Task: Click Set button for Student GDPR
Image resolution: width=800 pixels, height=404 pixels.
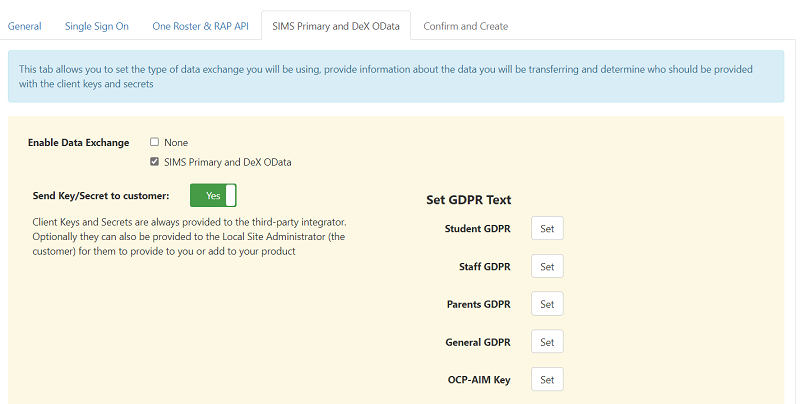Action: click(547, 229)
